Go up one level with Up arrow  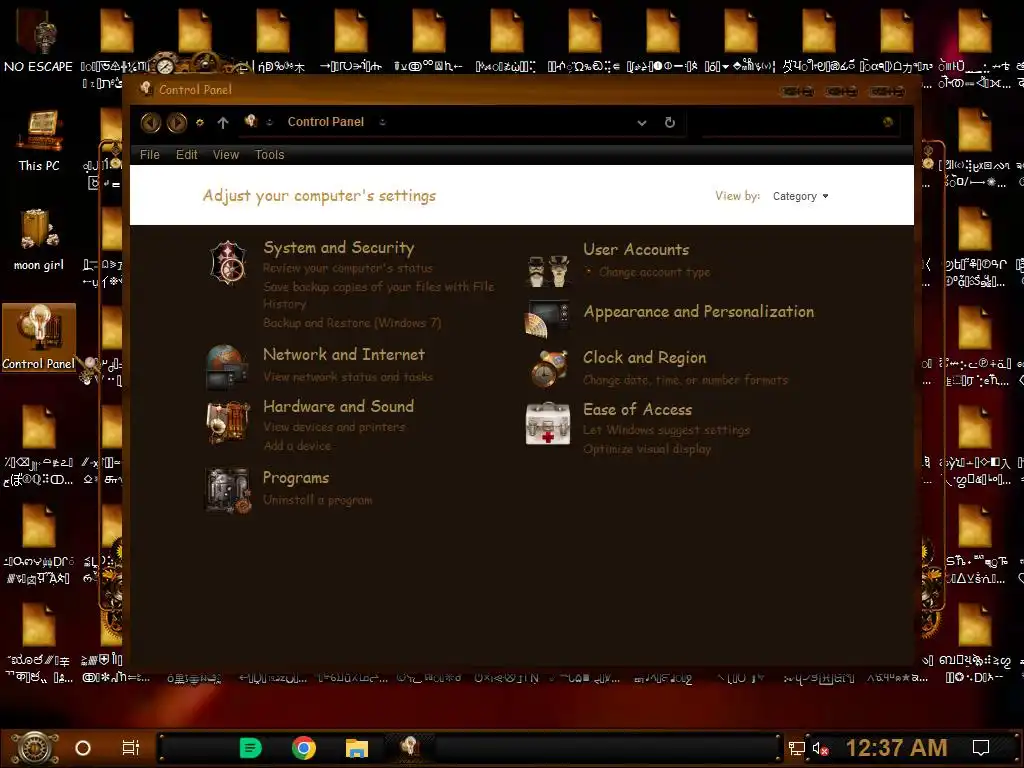coord(223,122)
